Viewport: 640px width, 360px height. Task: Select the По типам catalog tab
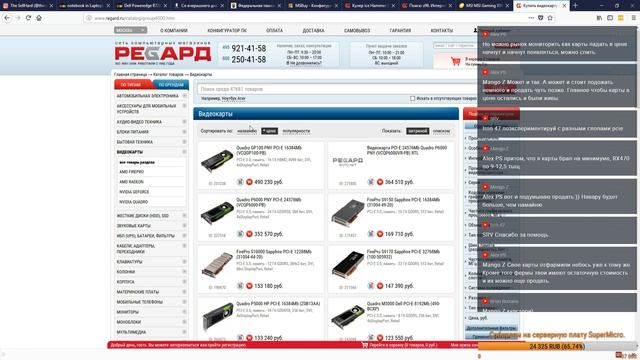tap(133, 84)
